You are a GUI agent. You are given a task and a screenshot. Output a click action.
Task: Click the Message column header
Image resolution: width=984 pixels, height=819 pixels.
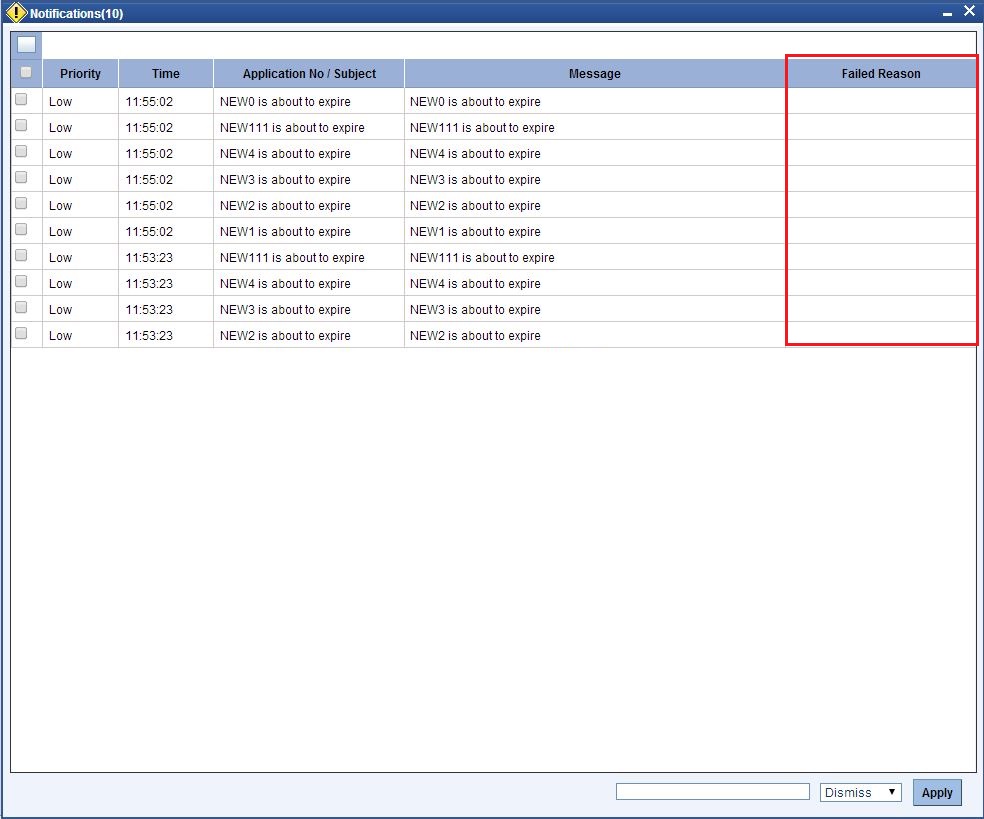(594, 73)
